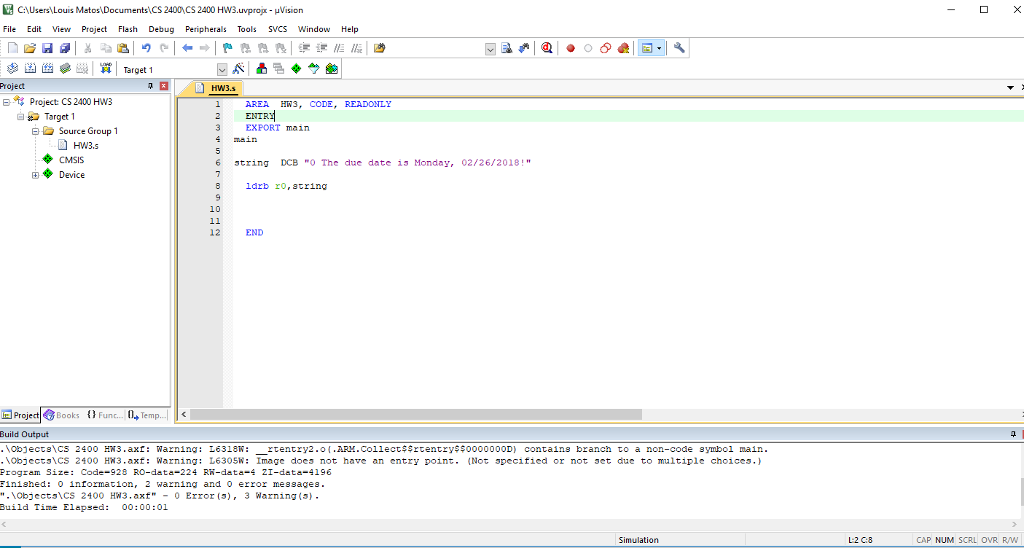Viewport: 1024px width, 548px height.
Task: Indent the selected lines
Action: click(304, 48)
